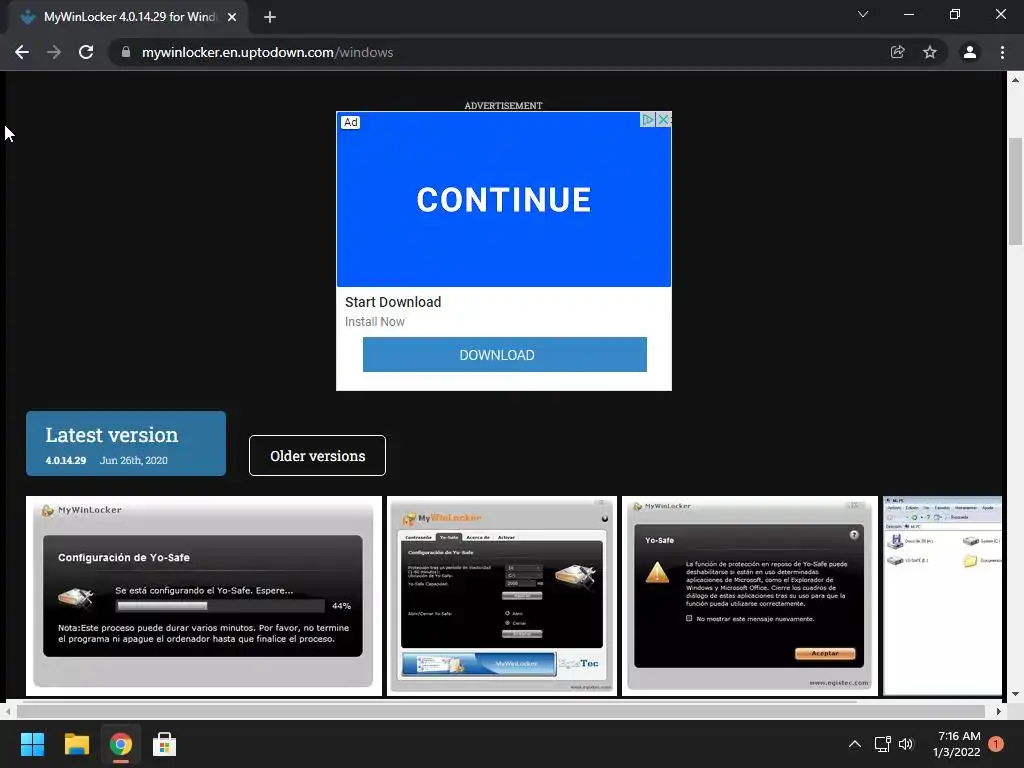The height and width of the screenshot is (768, 1024).
Task: Click the Install Now ad text
Action: tap(375, 321)
